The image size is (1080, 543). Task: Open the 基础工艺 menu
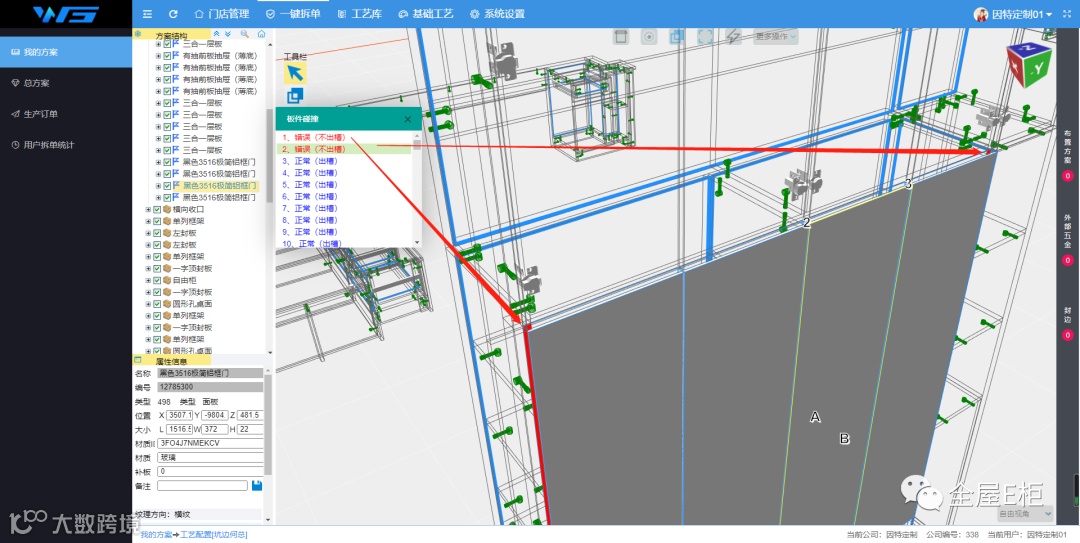[426, 14]
